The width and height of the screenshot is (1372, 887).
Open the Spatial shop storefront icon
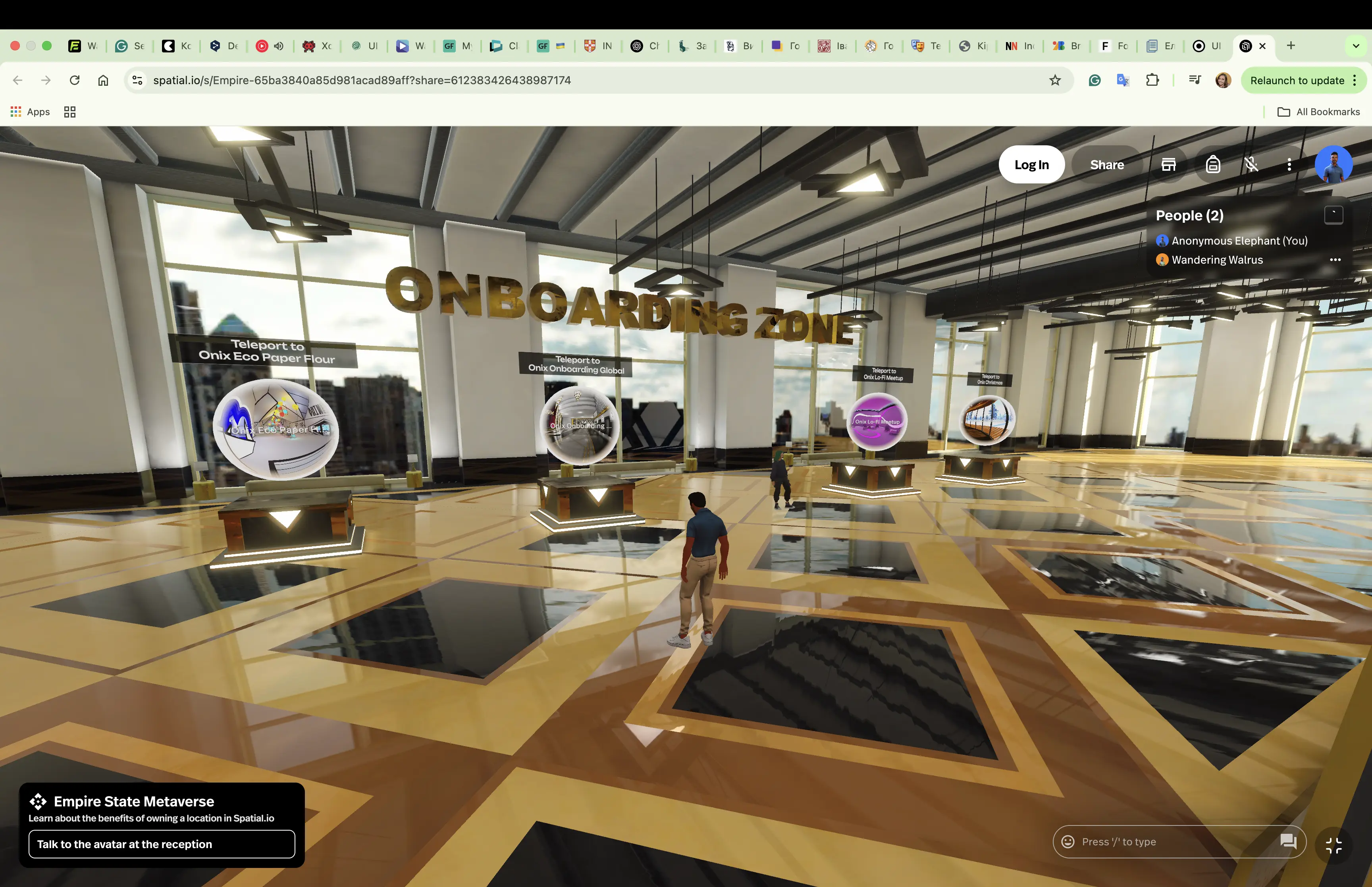click(1168, 165)
